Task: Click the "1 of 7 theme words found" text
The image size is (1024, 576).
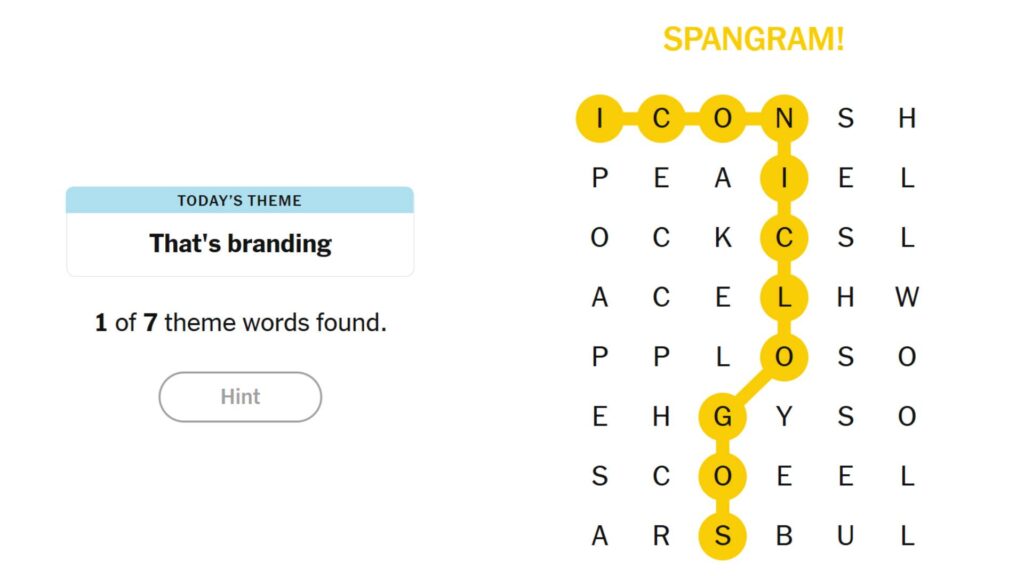Action: click(x=240, y=323)
